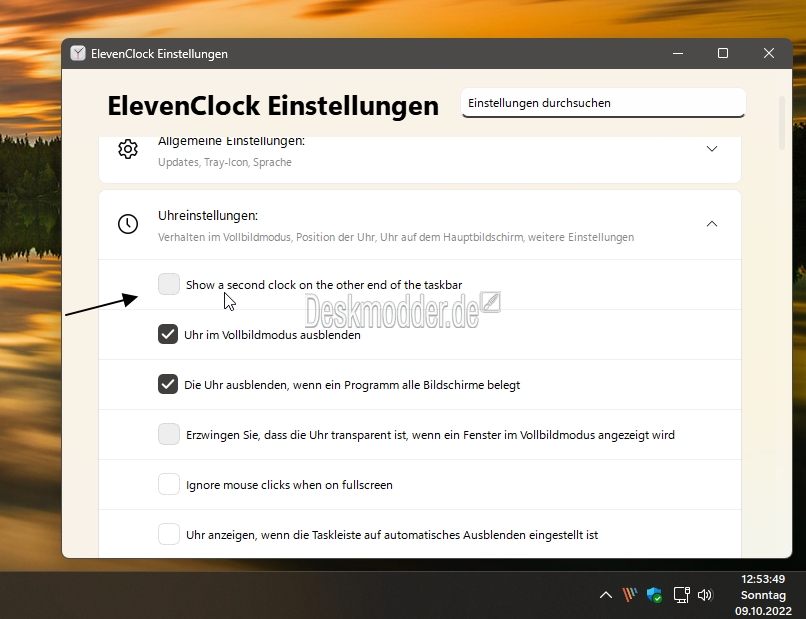This screenshot has width=806, height=619.
Task: Toggle 'Erzwingen Sie, dass die Uhr transparent' checkbox
Action: point(169,434)
